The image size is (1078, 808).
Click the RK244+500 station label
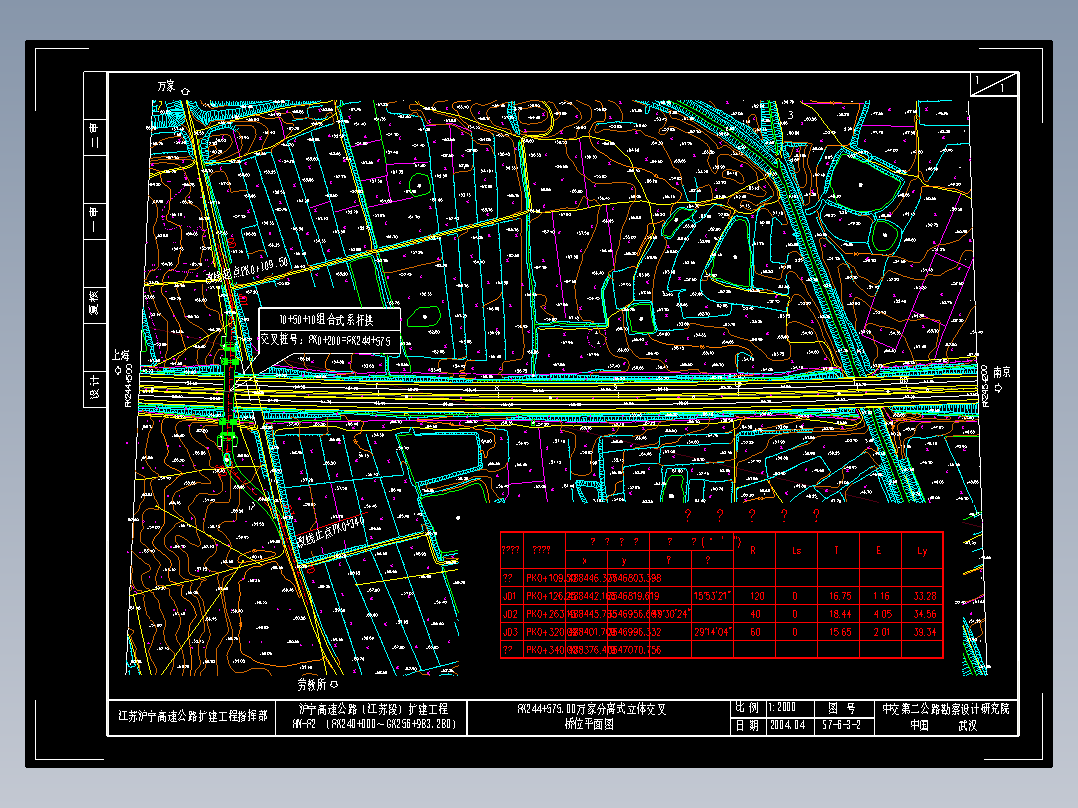tap(128, 386)
